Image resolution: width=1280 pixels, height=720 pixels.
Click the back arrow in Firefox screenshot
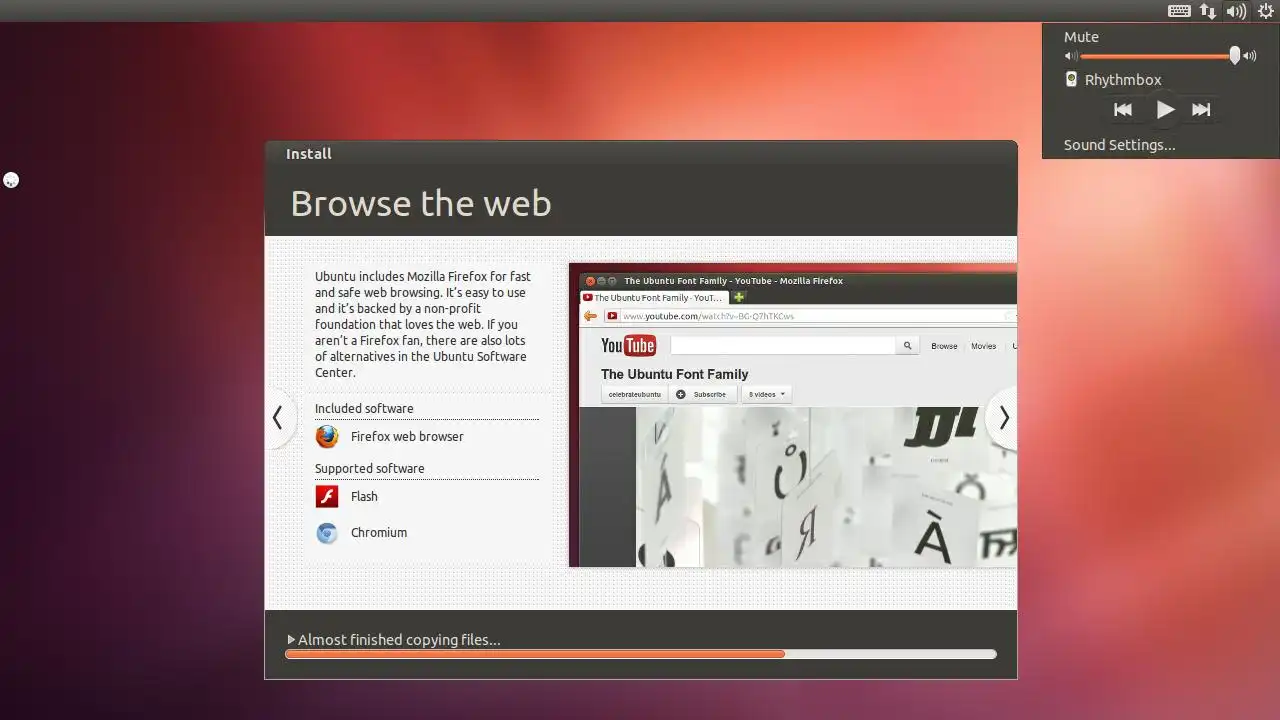click(x=590, y=316)
